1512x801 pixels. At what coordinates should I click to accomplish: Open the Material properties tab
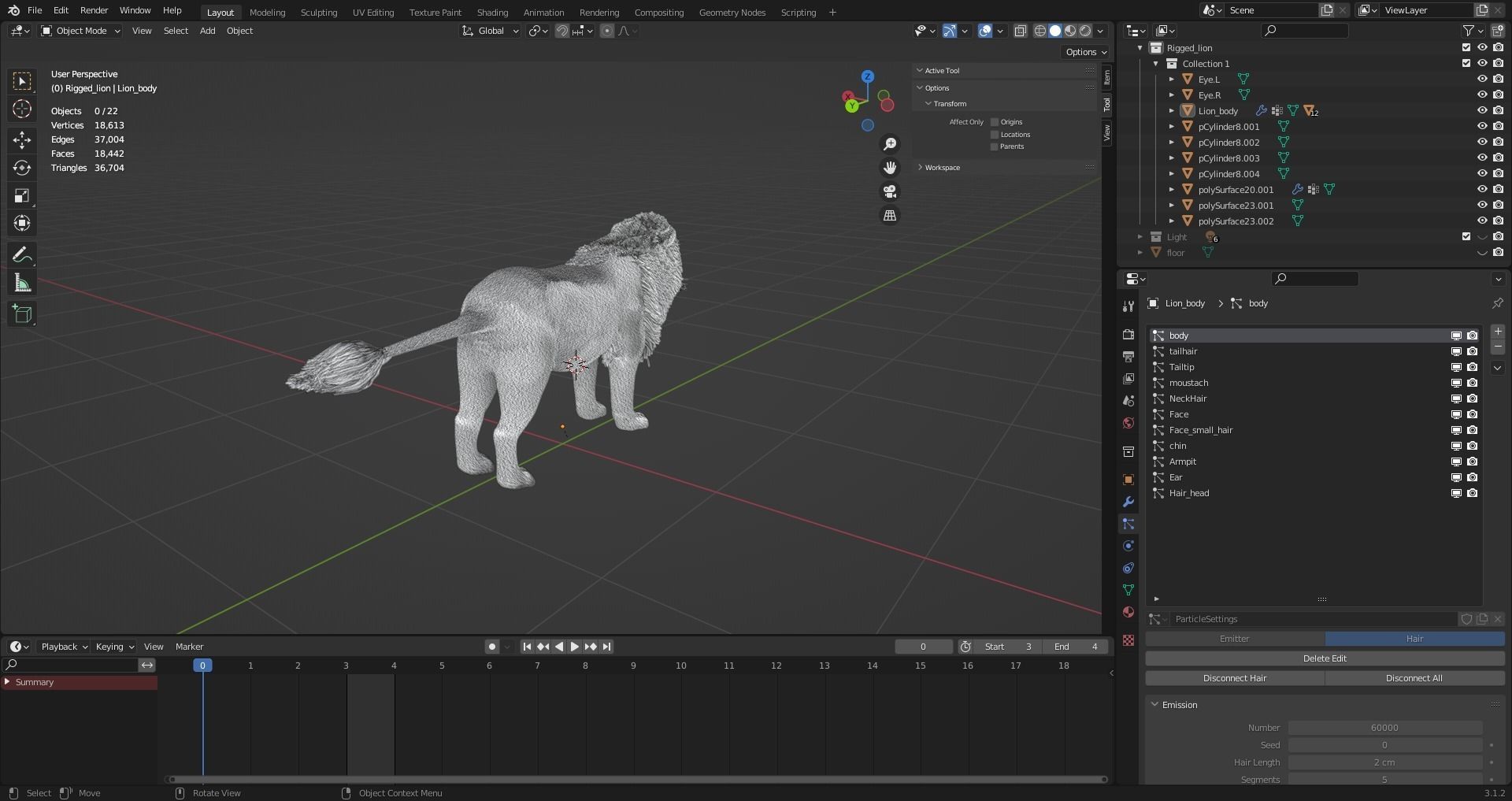click(x=1128, y=612)
